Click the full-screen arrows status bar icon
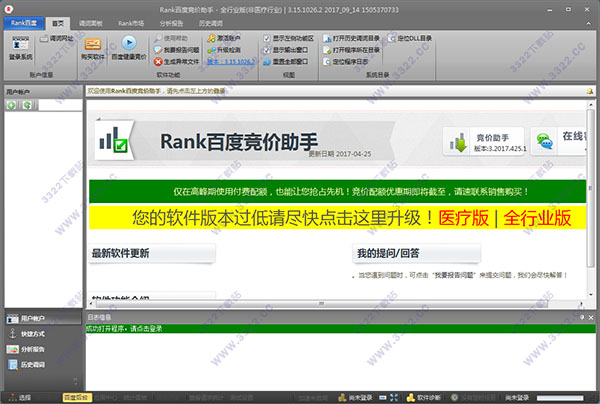This screenshot has width=600, height=404. [394, 397]
